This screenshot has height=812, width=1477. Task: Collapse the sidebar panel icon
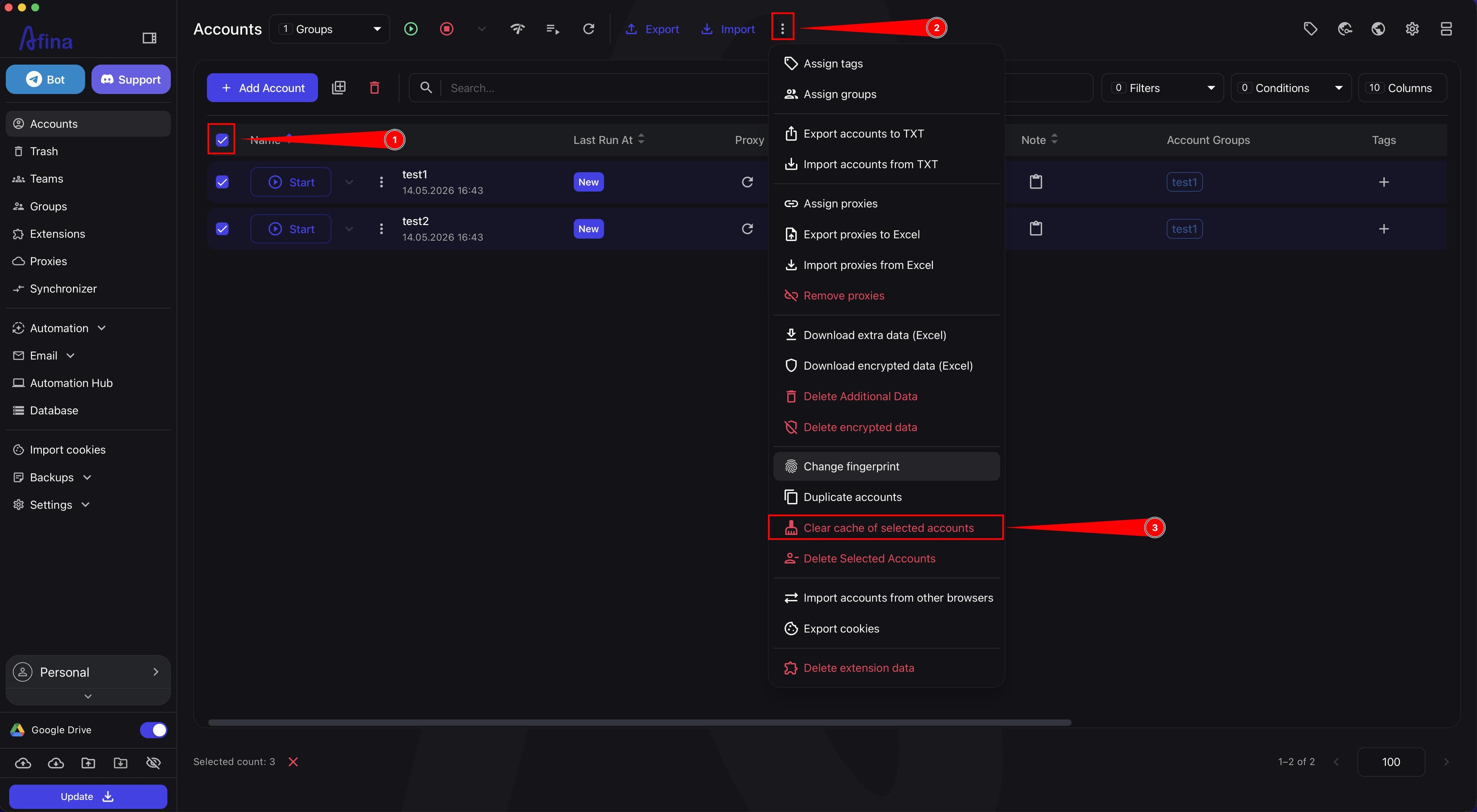click(149, 38)
